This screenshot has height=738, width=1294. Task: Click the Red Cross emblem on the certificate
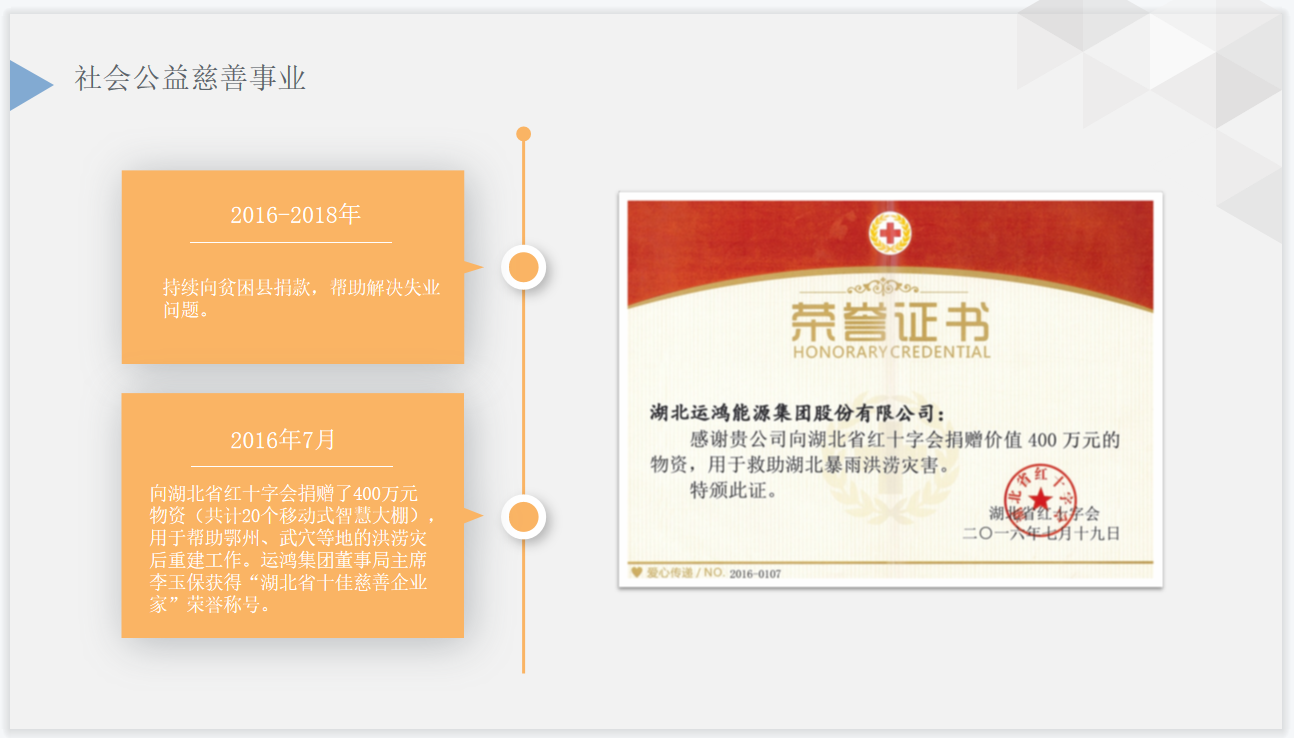889,234
